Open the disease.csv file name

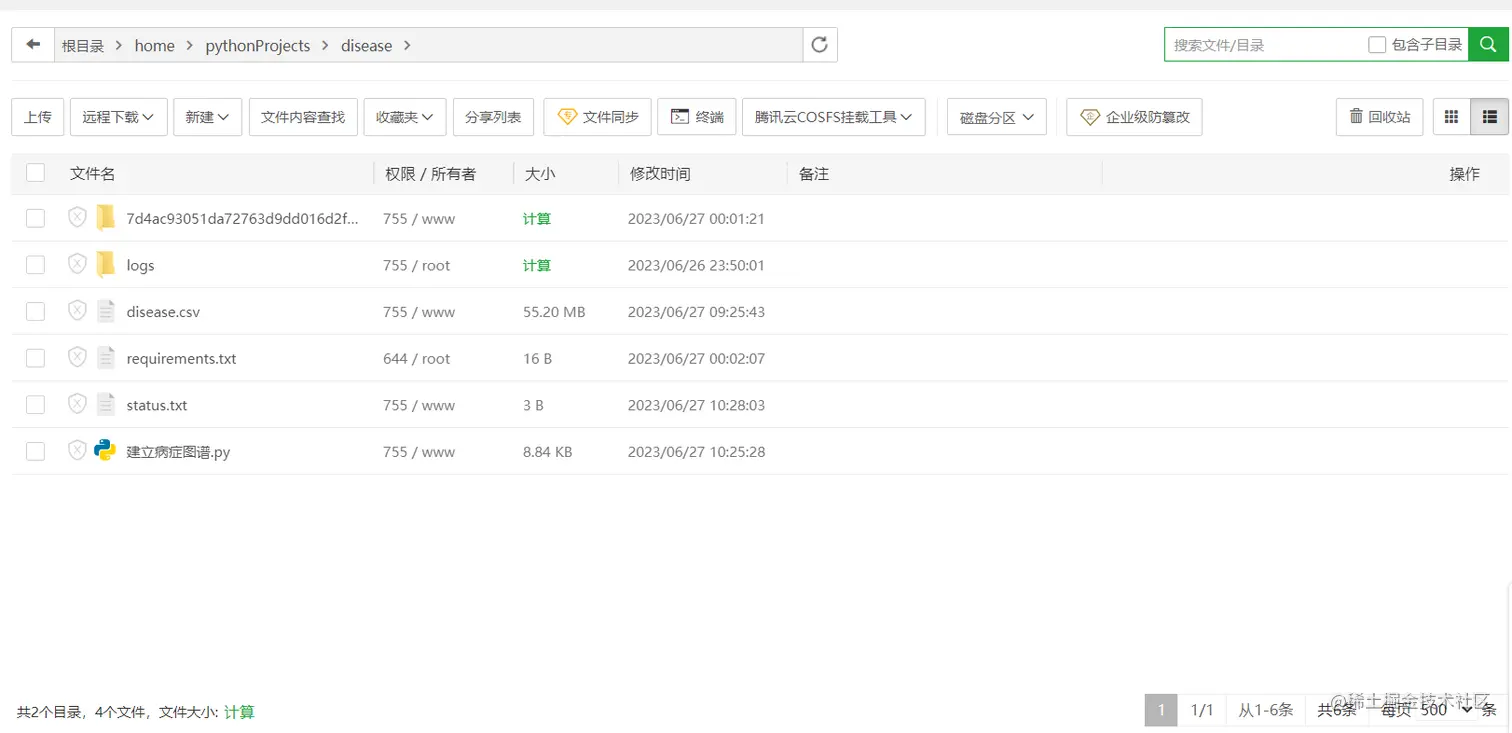tap(163, 312)
